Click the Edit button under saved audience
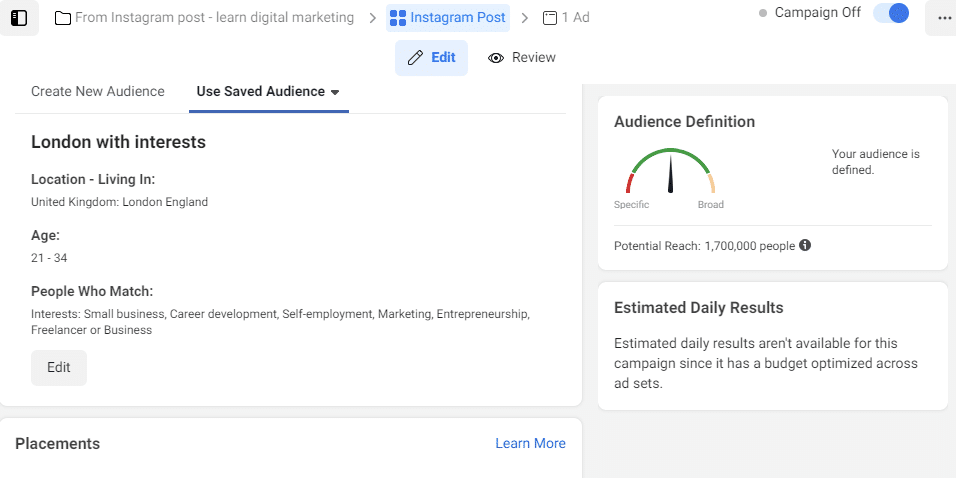The height and width of the screenshot is (478, 956). [59, 368]
